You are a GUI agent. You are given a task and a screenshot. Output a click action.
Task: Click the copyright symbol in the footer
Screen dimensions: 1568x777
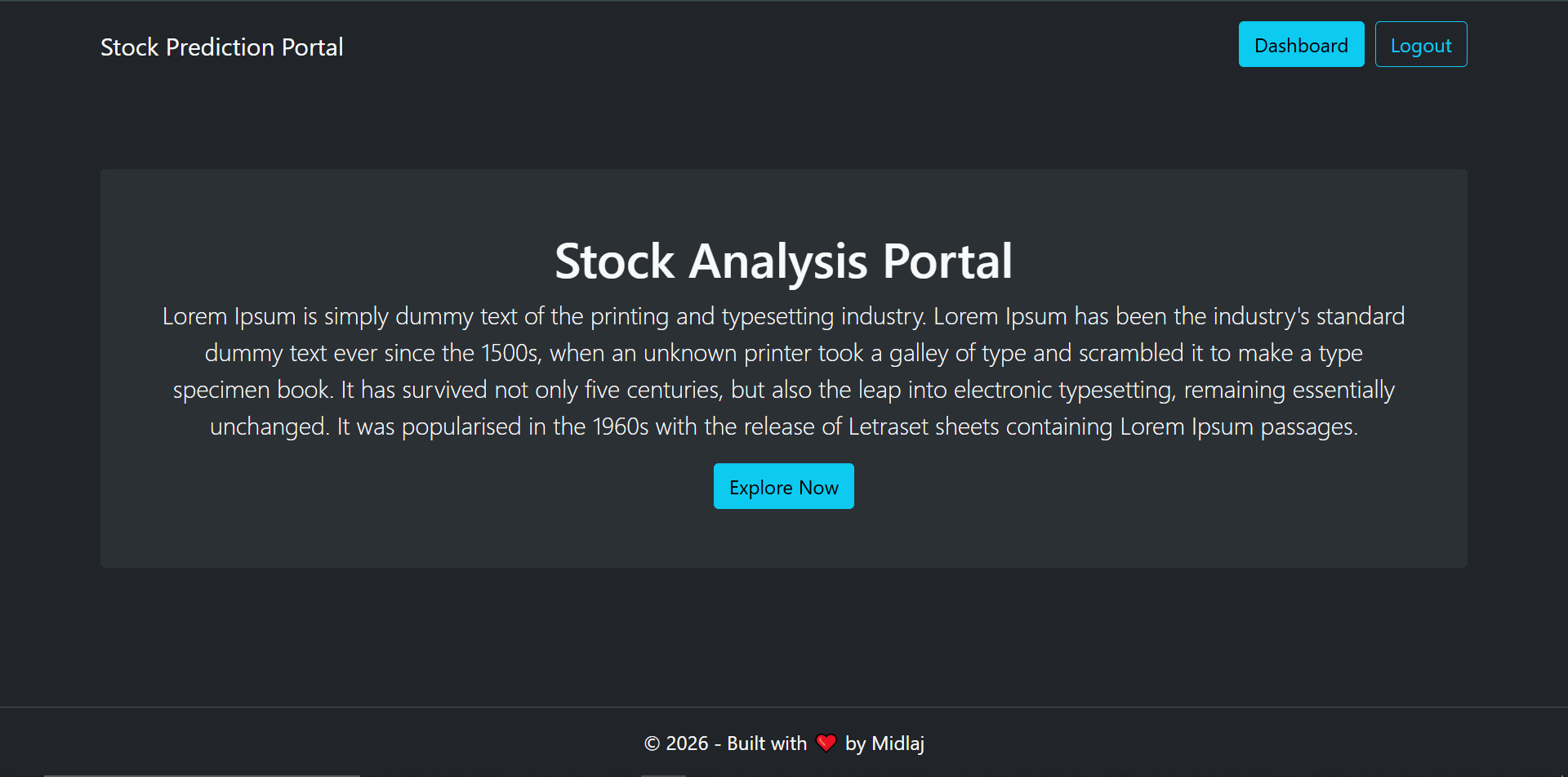(652, 744)
